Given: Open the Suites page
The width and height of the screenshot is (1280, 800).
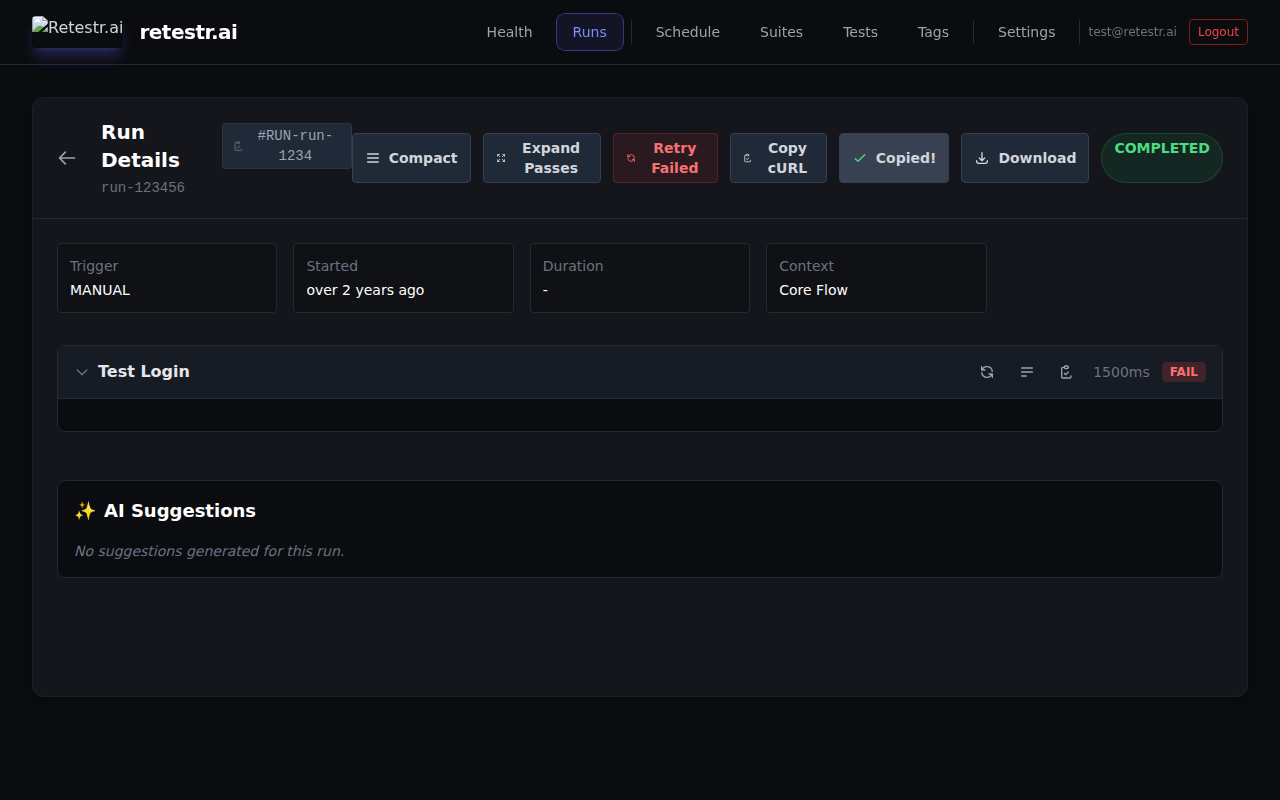Looking at the screenshot, I should point(781,32).
